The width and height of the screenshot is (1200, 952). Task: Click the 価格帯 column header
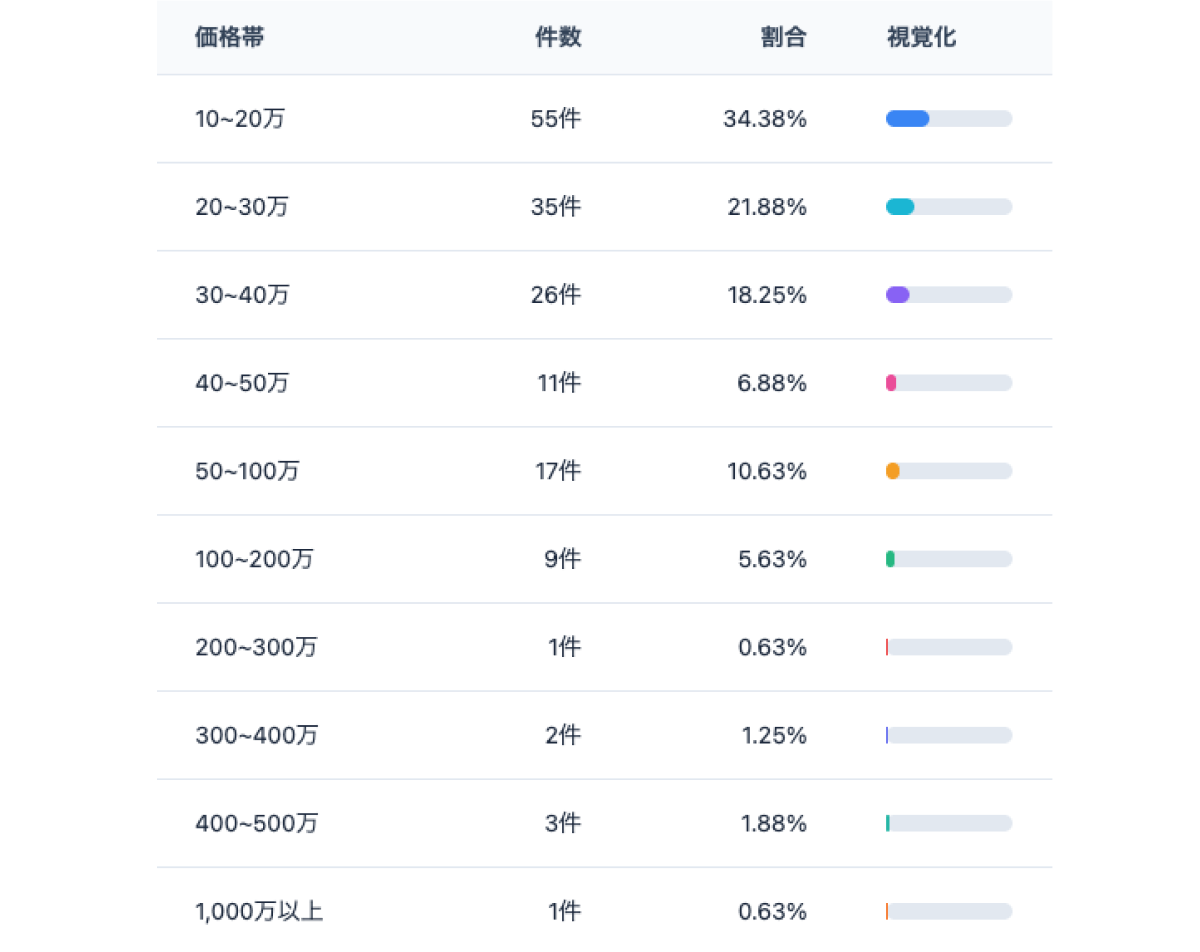click(229, 38)
